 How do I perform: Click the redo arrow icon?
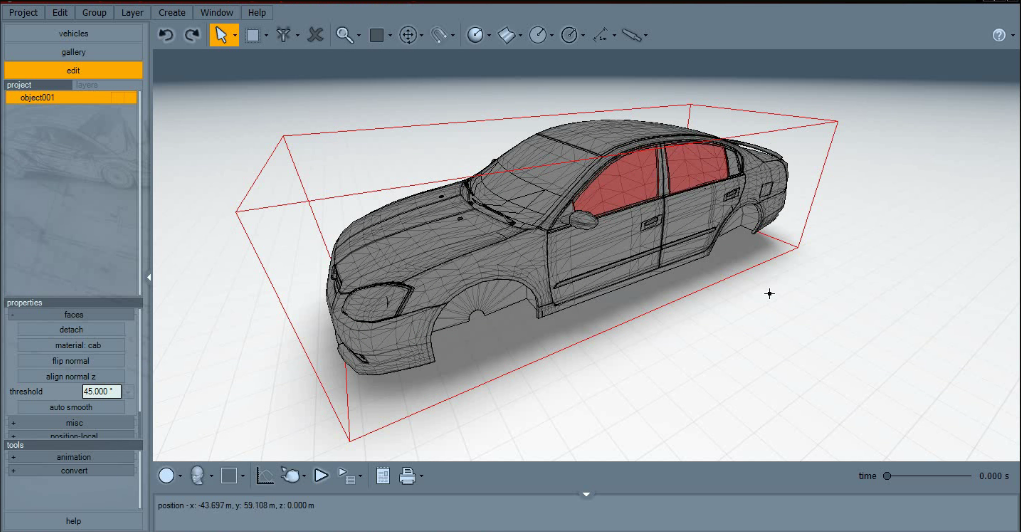pyautogui.click(x=192, y=35)
